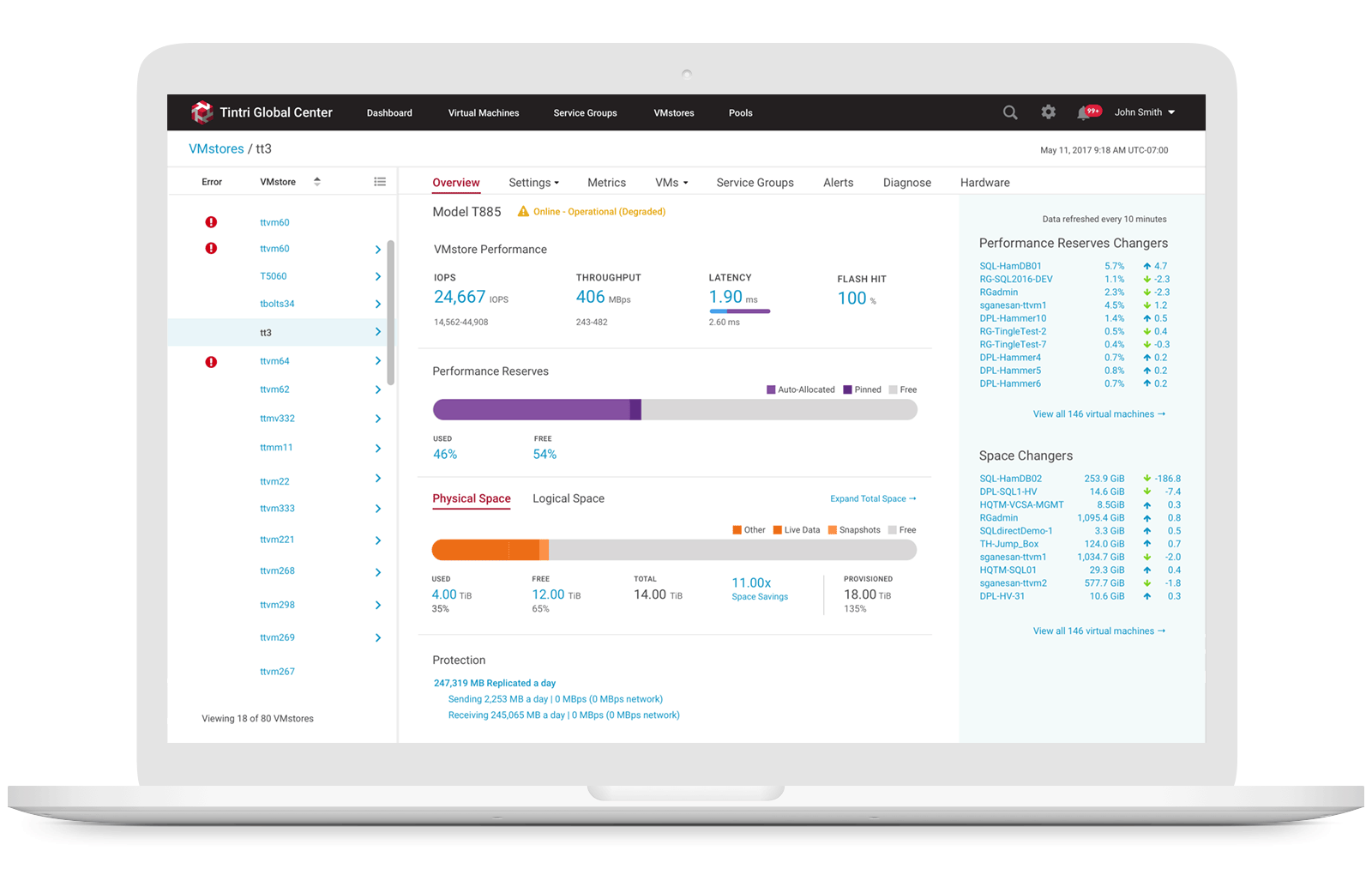Switch to the Metrics tab

pyautogui.click(x=606, y=183)
